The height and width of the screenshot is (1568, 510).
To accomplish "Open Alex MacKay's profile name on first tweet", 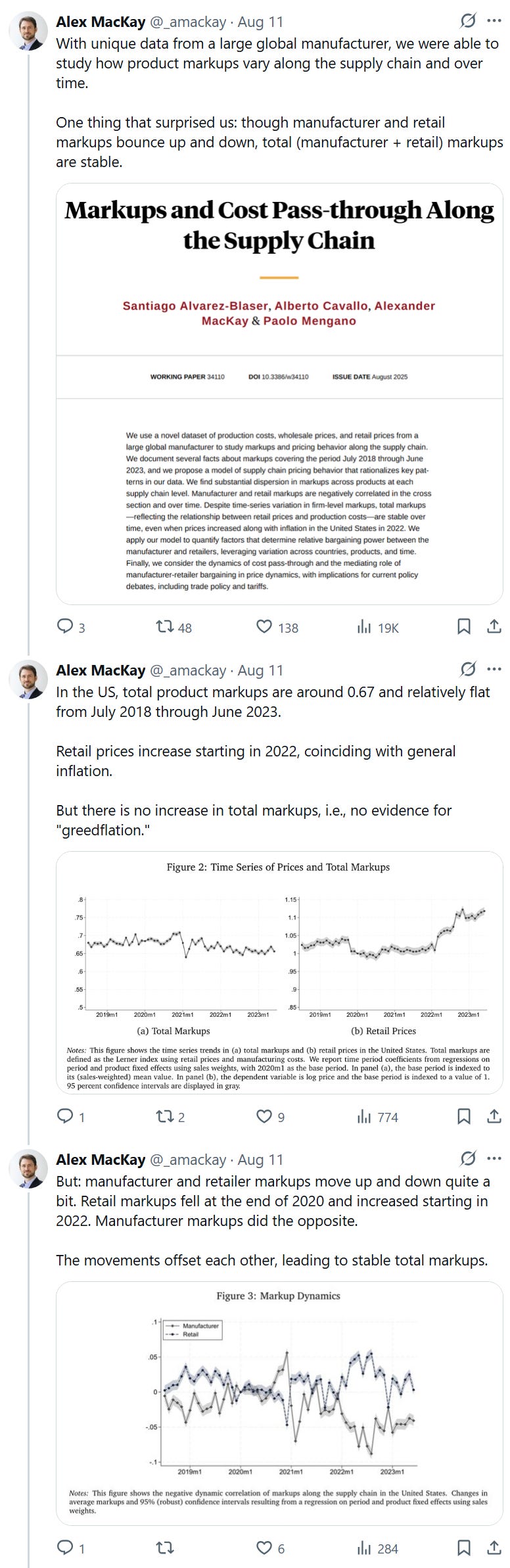I will 101,22.
